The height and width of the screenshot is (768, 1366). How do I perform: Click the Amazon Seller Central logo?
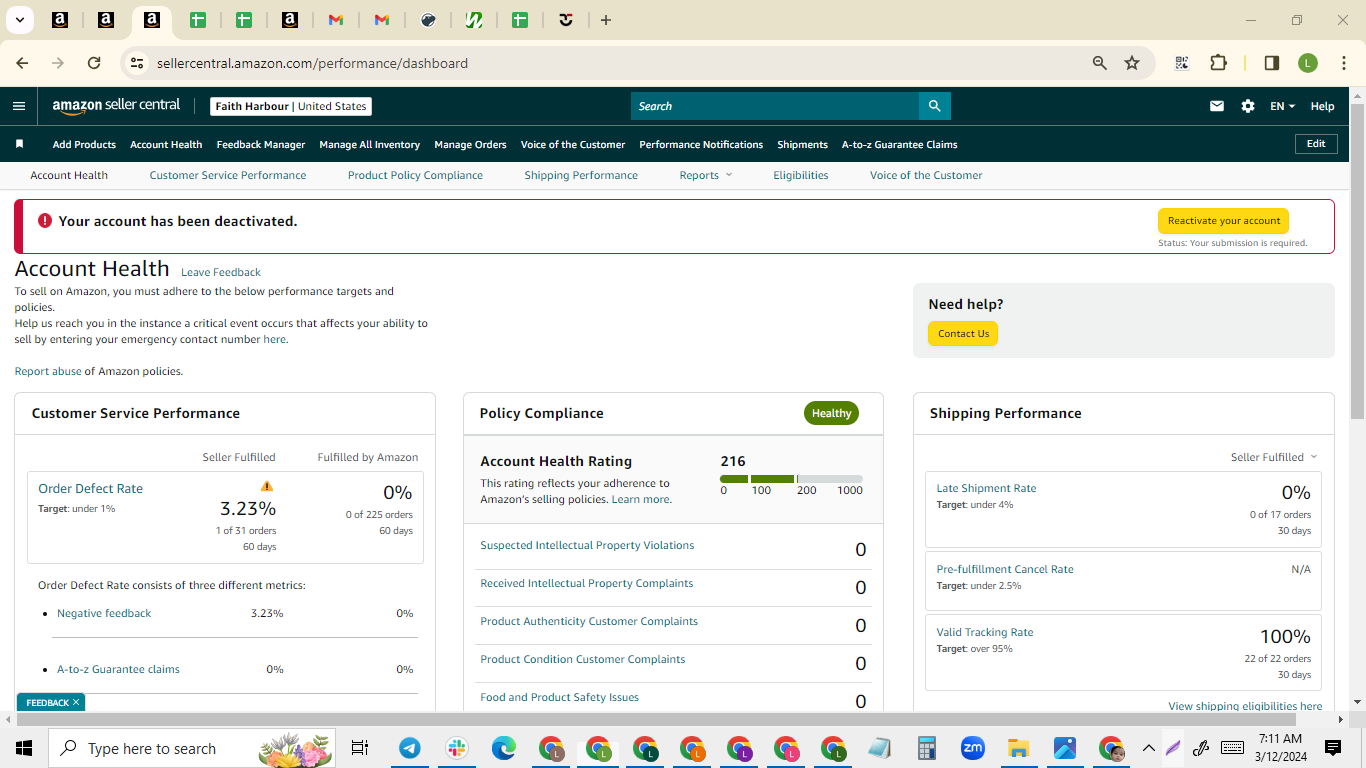(x=116, y=106)
